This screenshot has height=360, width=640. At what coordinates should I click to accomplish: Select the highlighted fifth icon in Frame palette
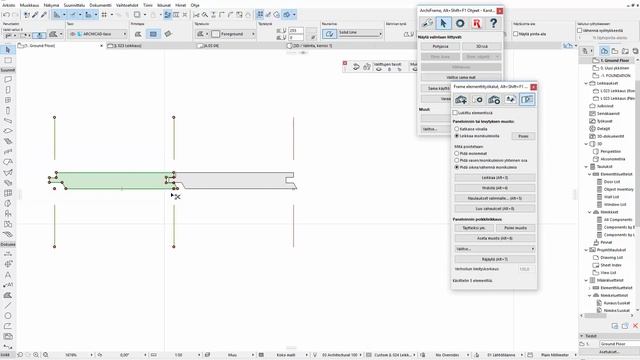[x=527, y=100]
